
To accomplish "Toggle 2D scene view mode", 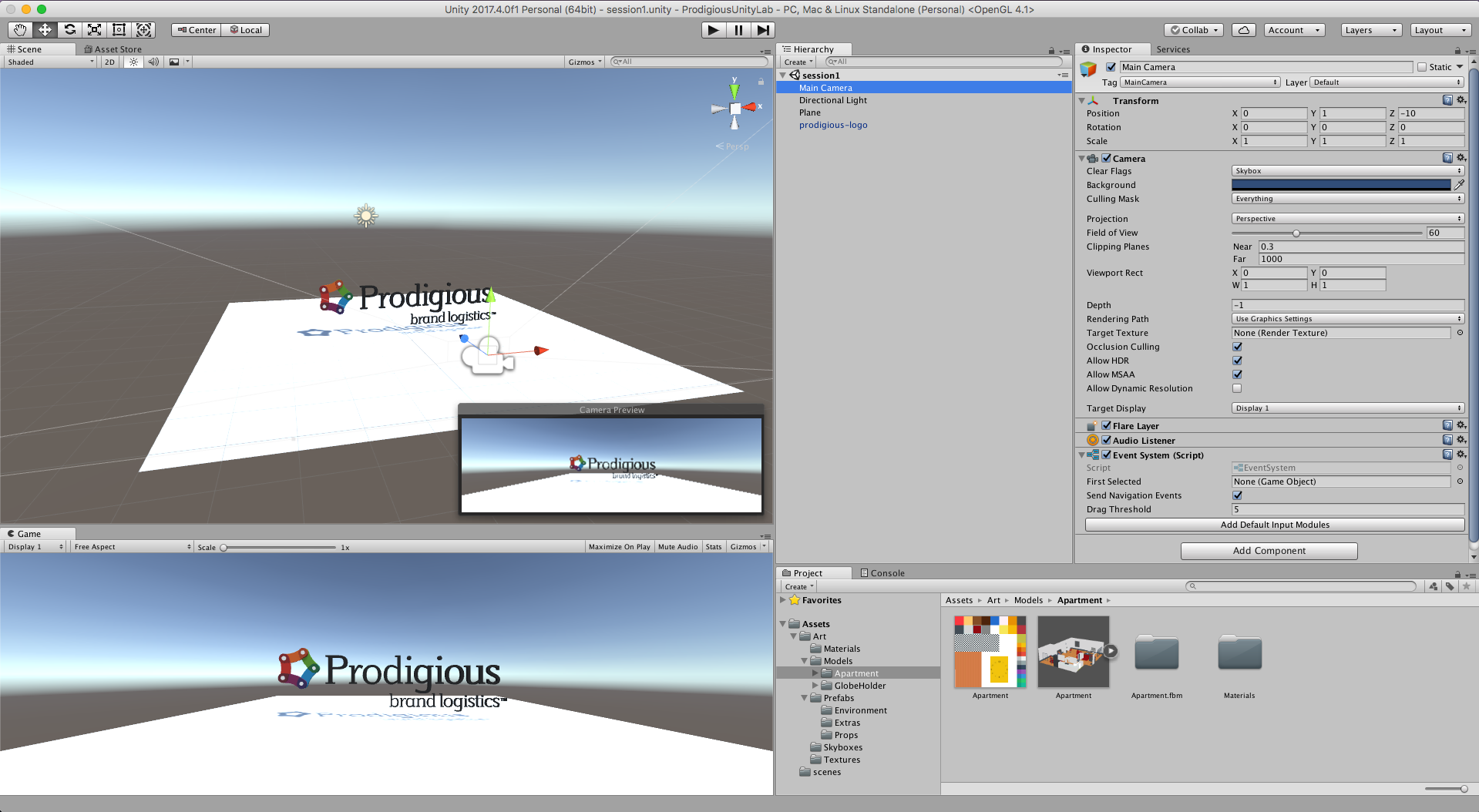I will pyautogui.click(x=109, y=62).
